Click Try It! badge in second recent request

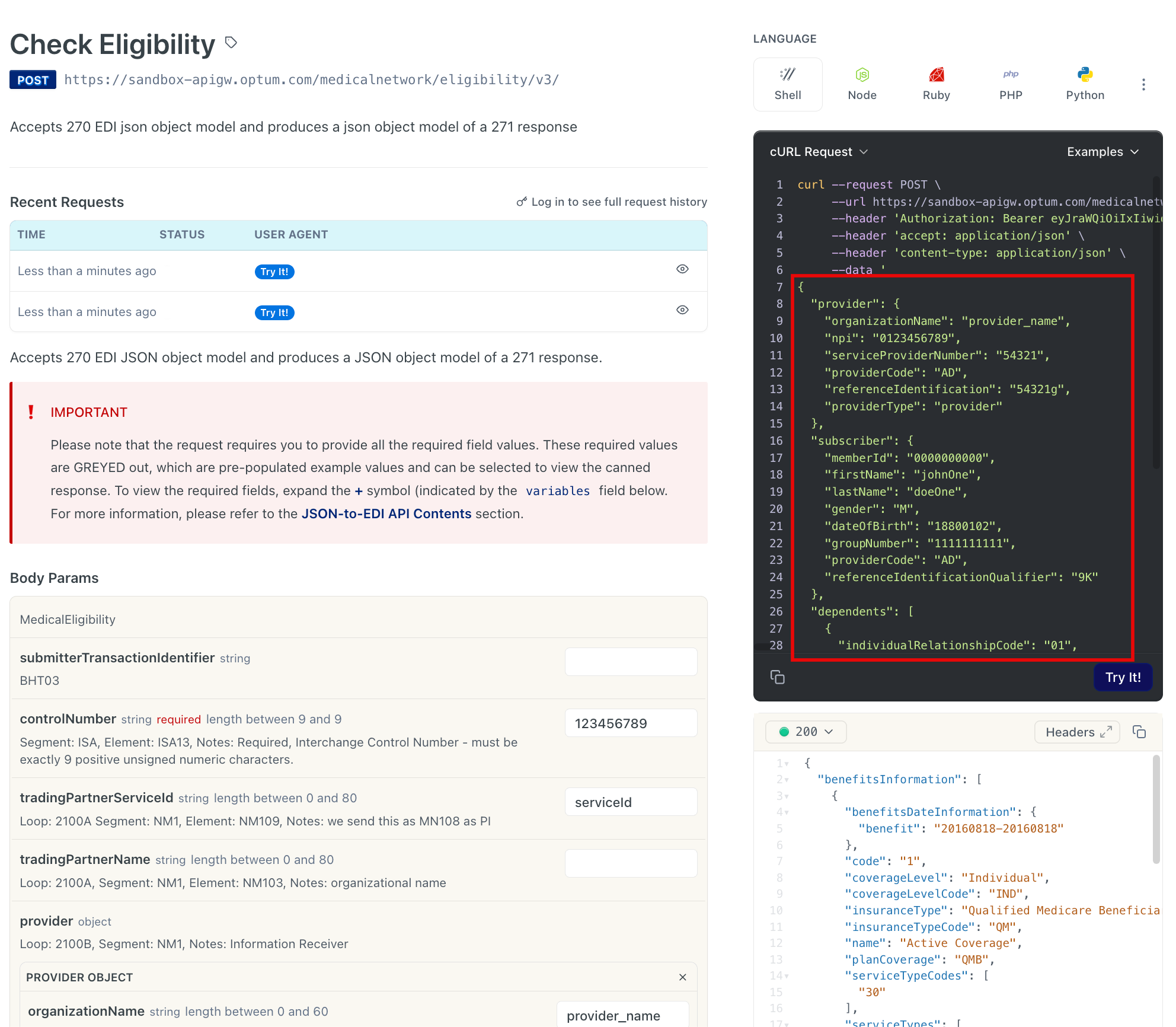274,312
